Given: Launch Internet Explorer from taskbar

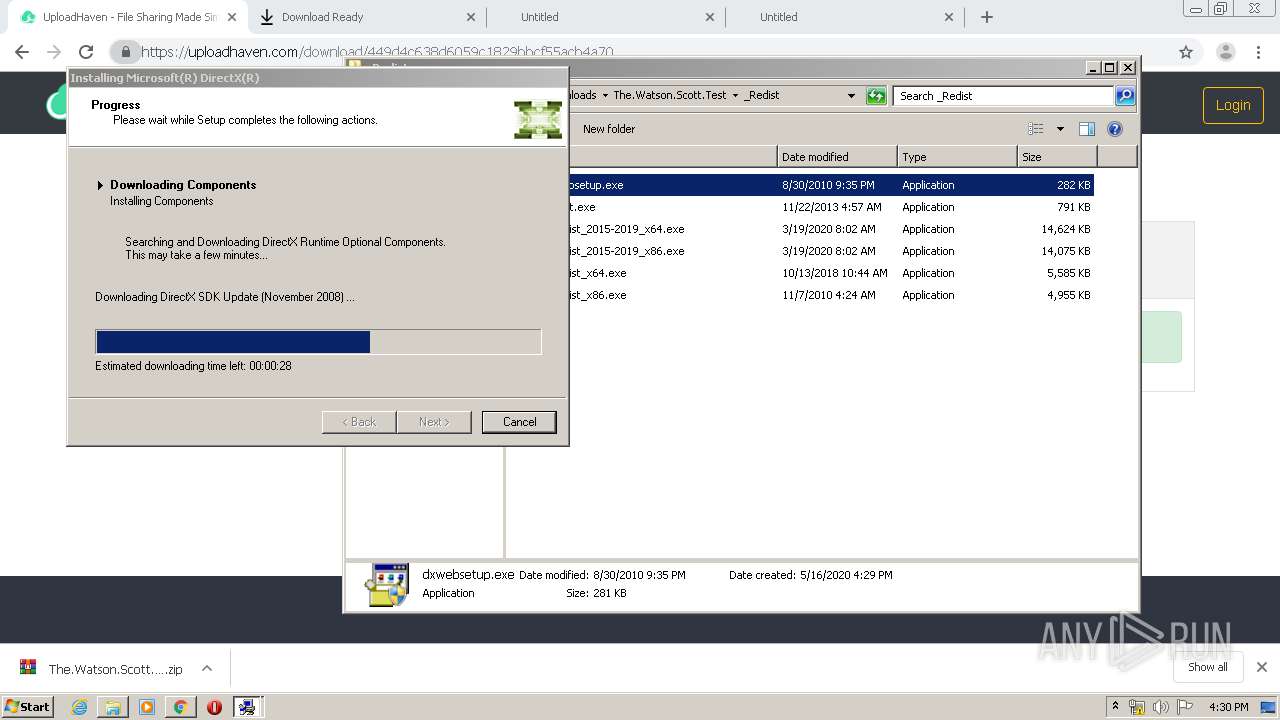Looking at the screenshot, I should 79,707.
